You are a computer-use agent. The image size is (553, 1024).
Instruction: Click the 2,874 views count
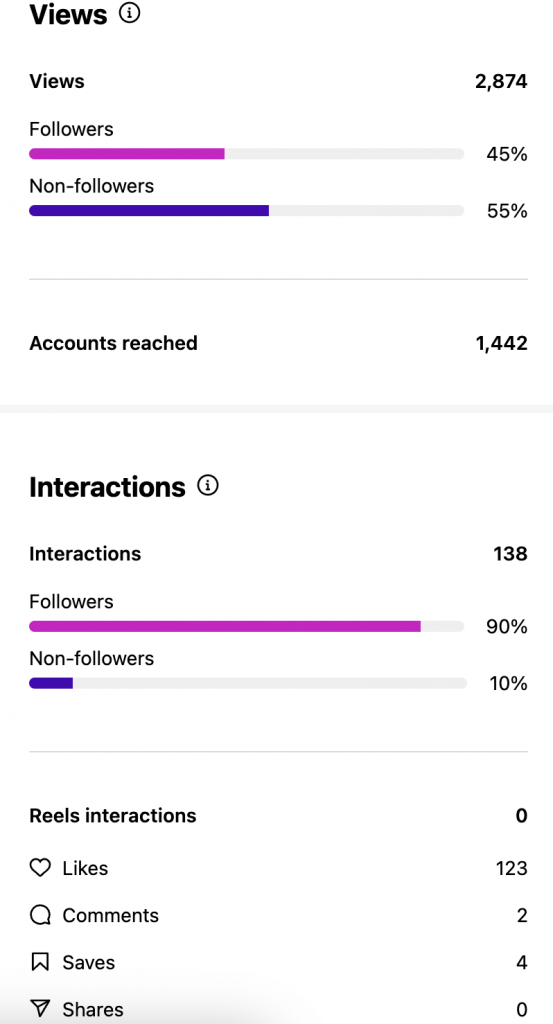click(501, 82)
